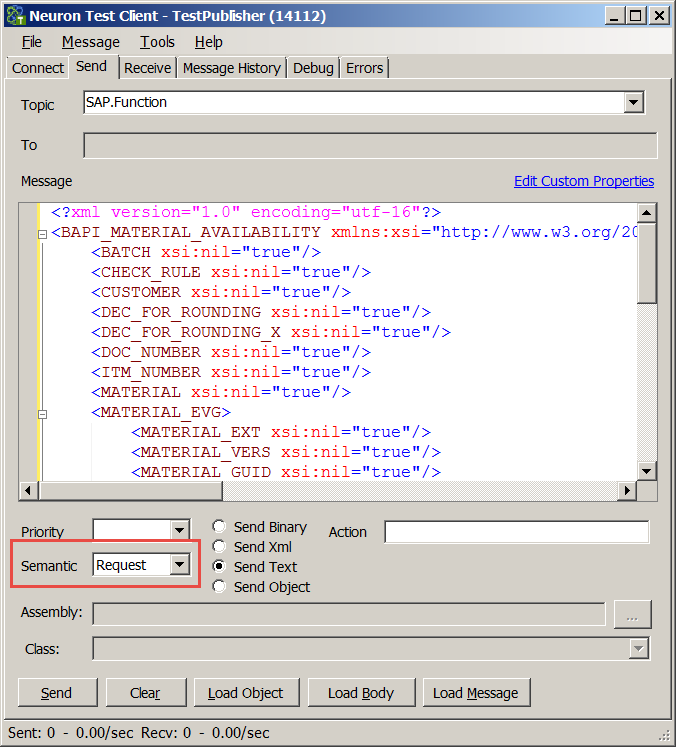Click the xml version declaration line

[x=246, y=212]
